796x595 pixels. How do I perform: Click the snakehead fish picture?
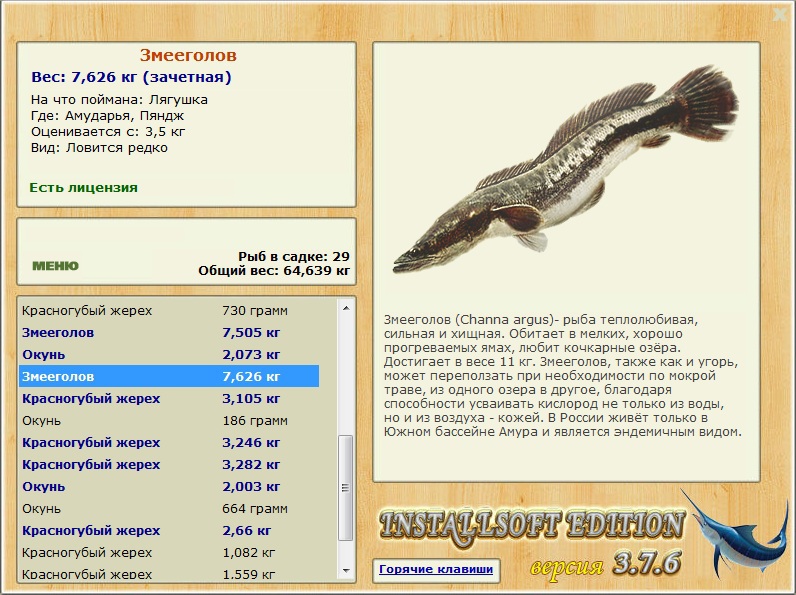(x=566, y=169)
